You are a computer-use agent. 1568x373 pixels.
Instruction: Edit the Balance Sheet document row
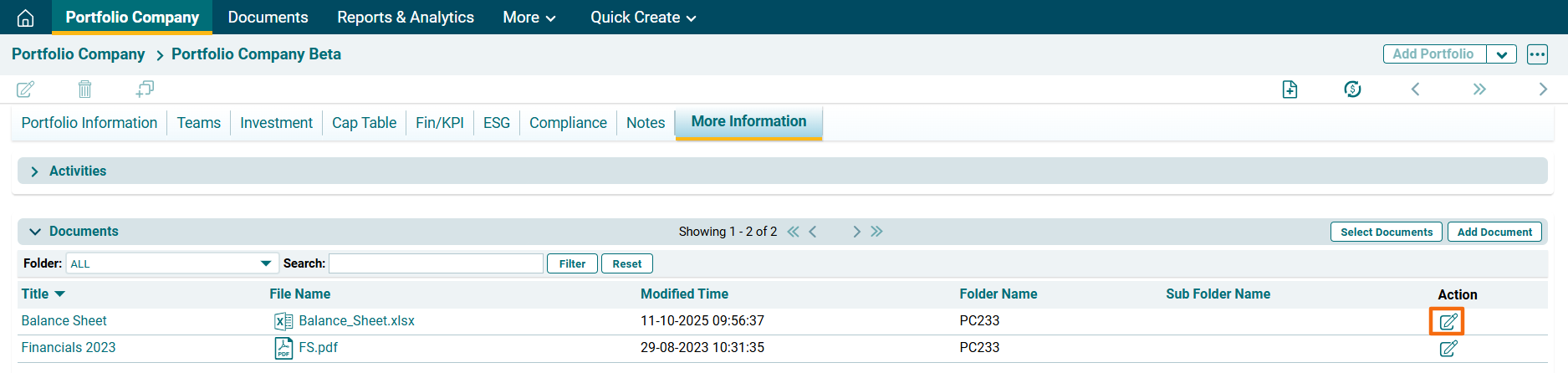pos(1448,321)
